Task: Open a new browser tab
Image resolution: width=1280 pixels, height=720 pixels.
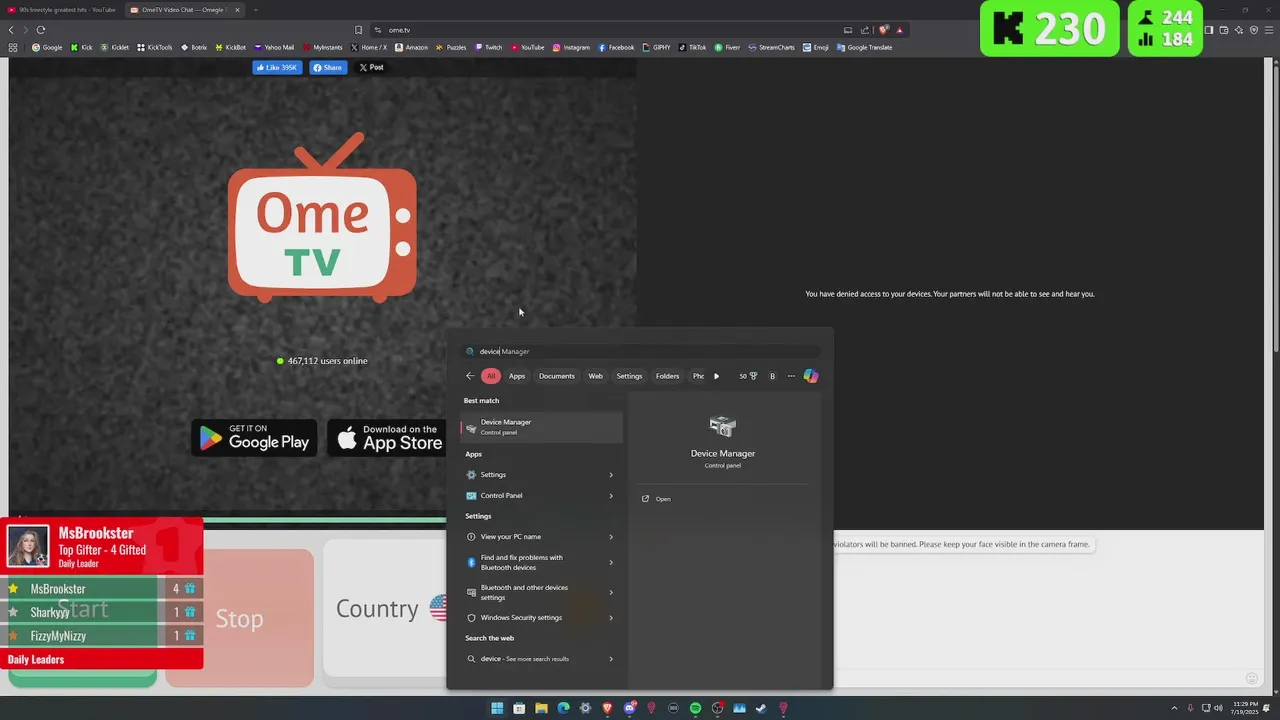Action: pos(255,10)
